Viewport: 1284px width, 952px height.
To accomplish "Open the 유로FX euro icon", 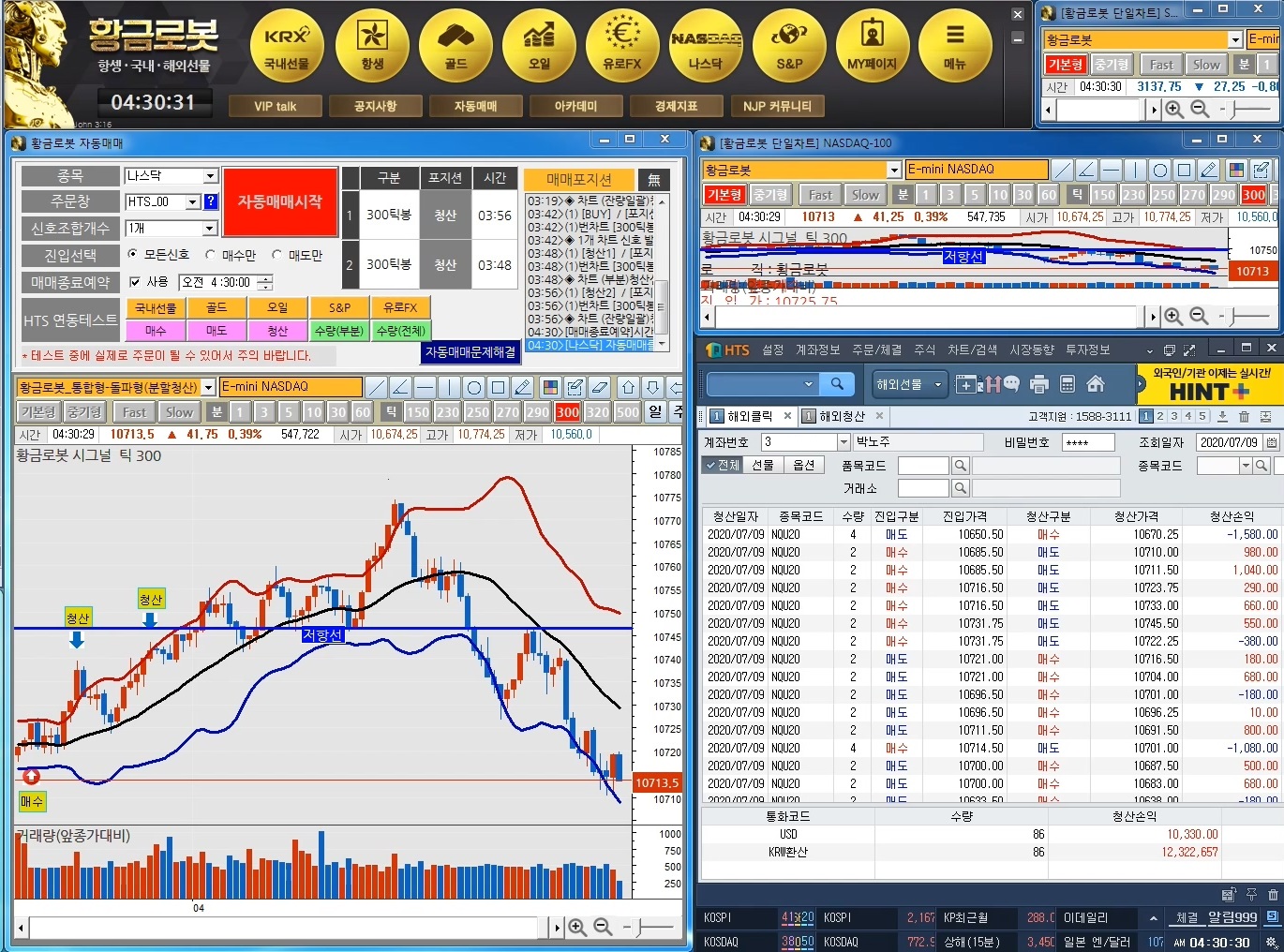I will coord(622,47).
